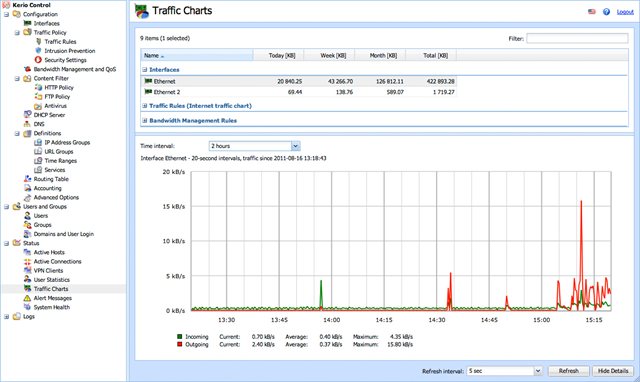640x382 pixels.
Task: Click the Logout link
Action: coord(625,12)
